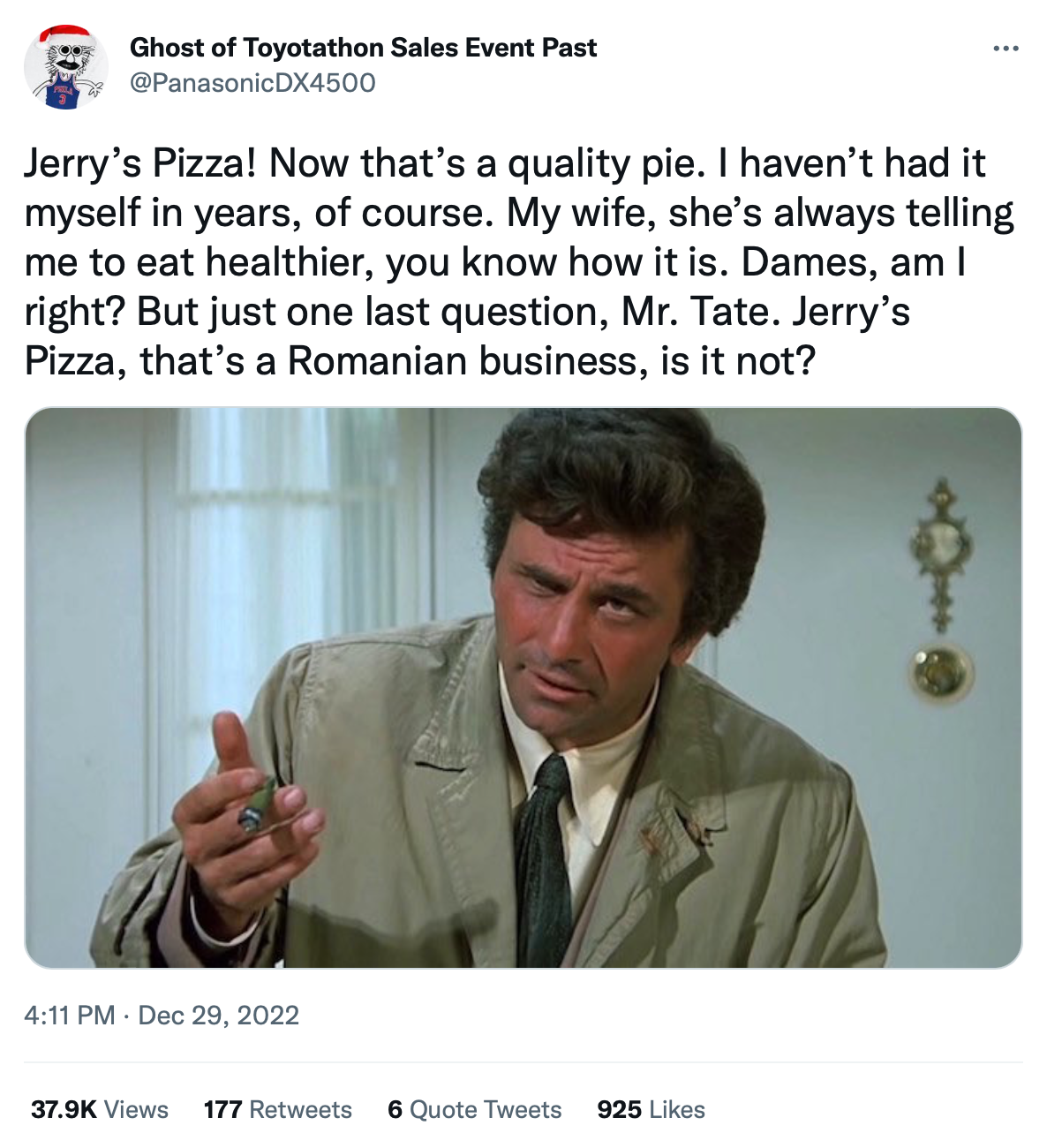Click the Santa-hat profile avatar
Viewport: 1047px width, 1148px height.
click(x=64, y=68)
